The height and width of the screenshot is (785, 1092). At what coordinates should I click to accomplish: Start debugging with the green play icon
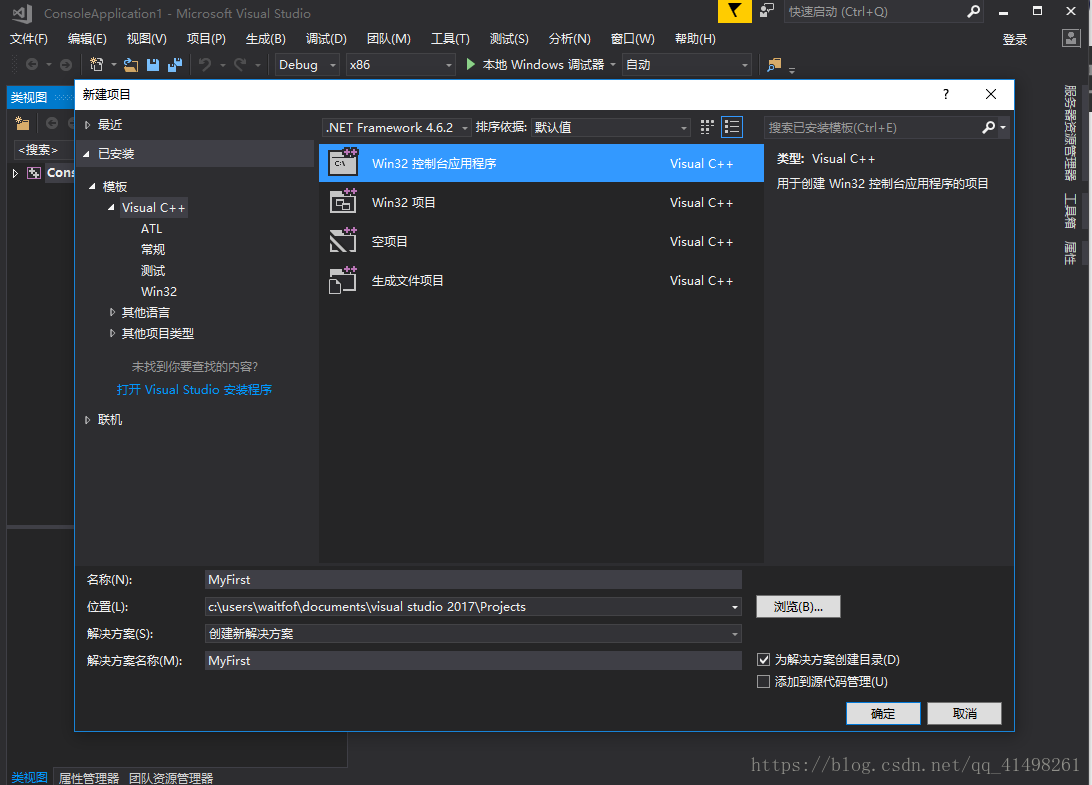[471, 64]
